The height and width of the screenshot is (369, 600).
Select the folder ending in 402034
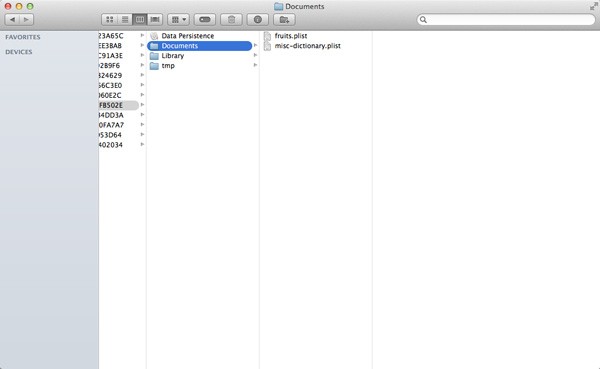[111, 145]
